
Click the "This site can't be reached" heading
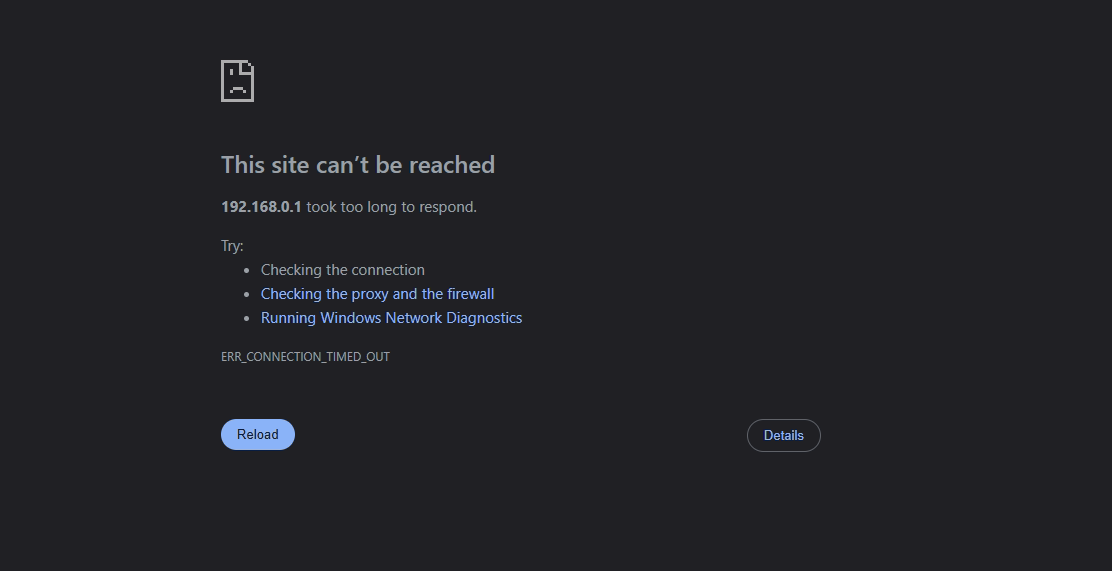357,165
